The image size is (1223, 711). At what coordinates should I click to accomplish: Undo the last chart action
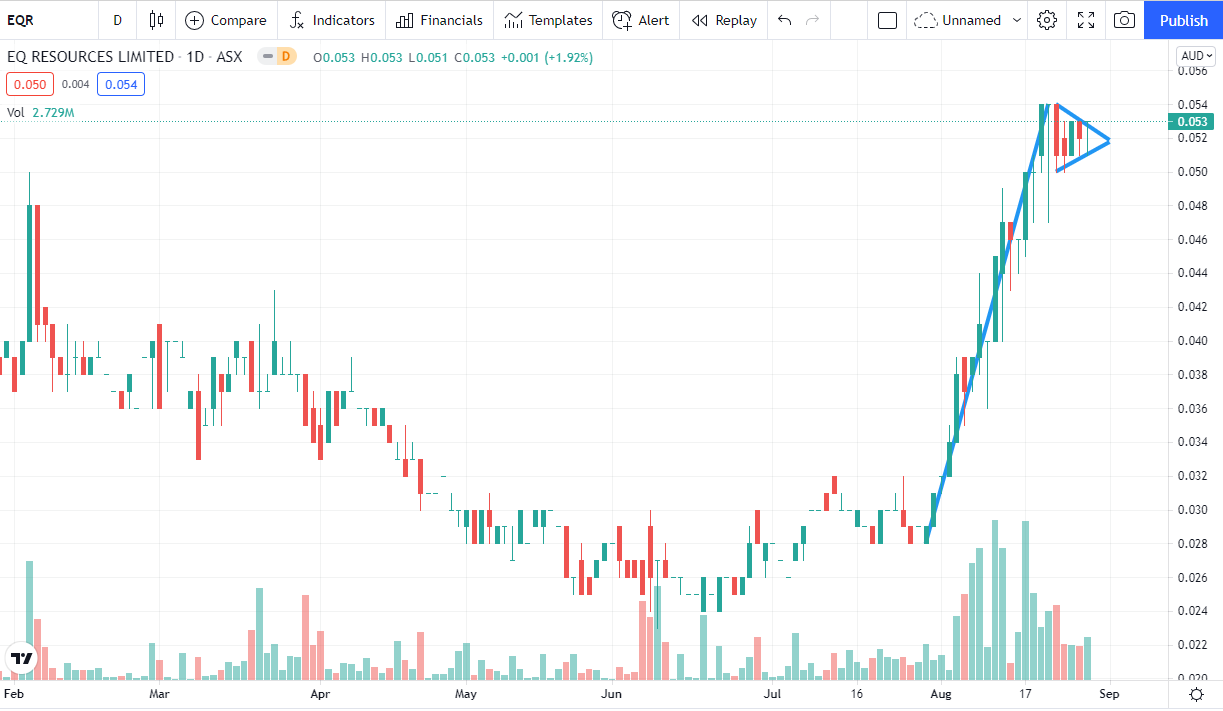785,20
